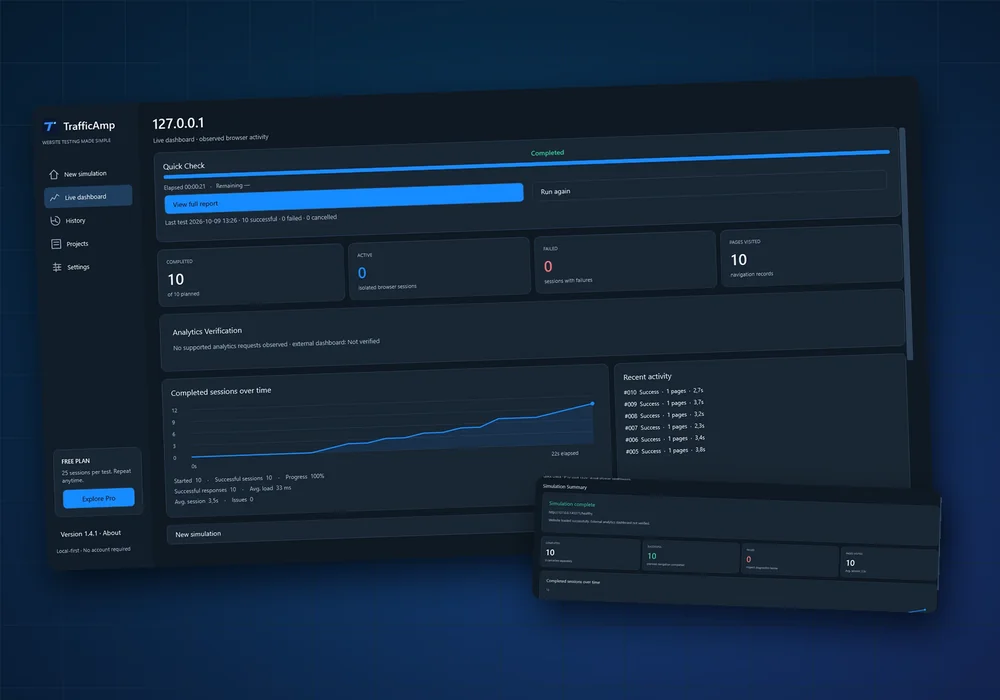
Task: Click the dashboard vertical scrollbar
Action: [x=905, y=242]
